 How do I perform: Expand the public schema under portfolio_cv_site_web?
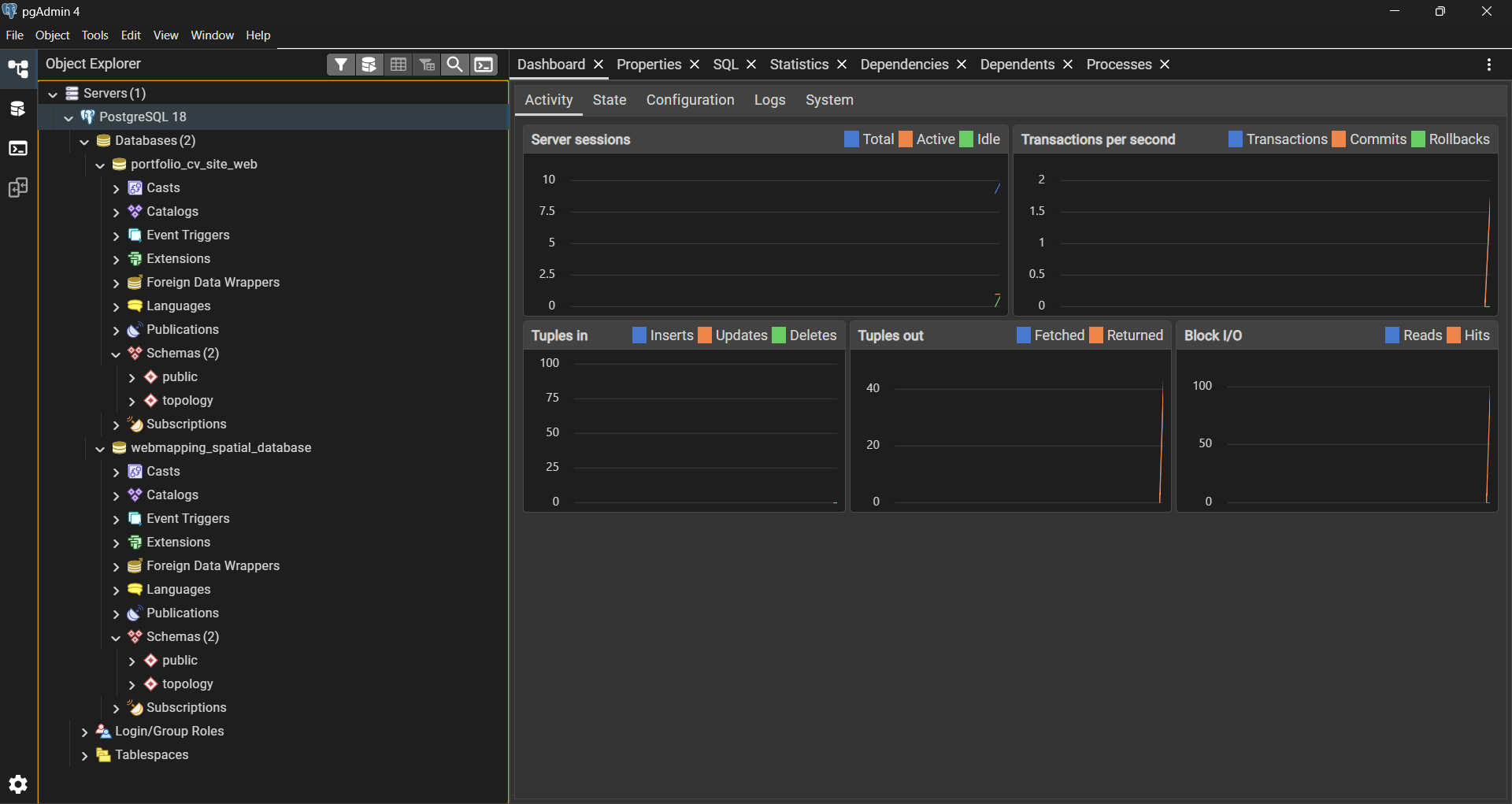(132, 377)
